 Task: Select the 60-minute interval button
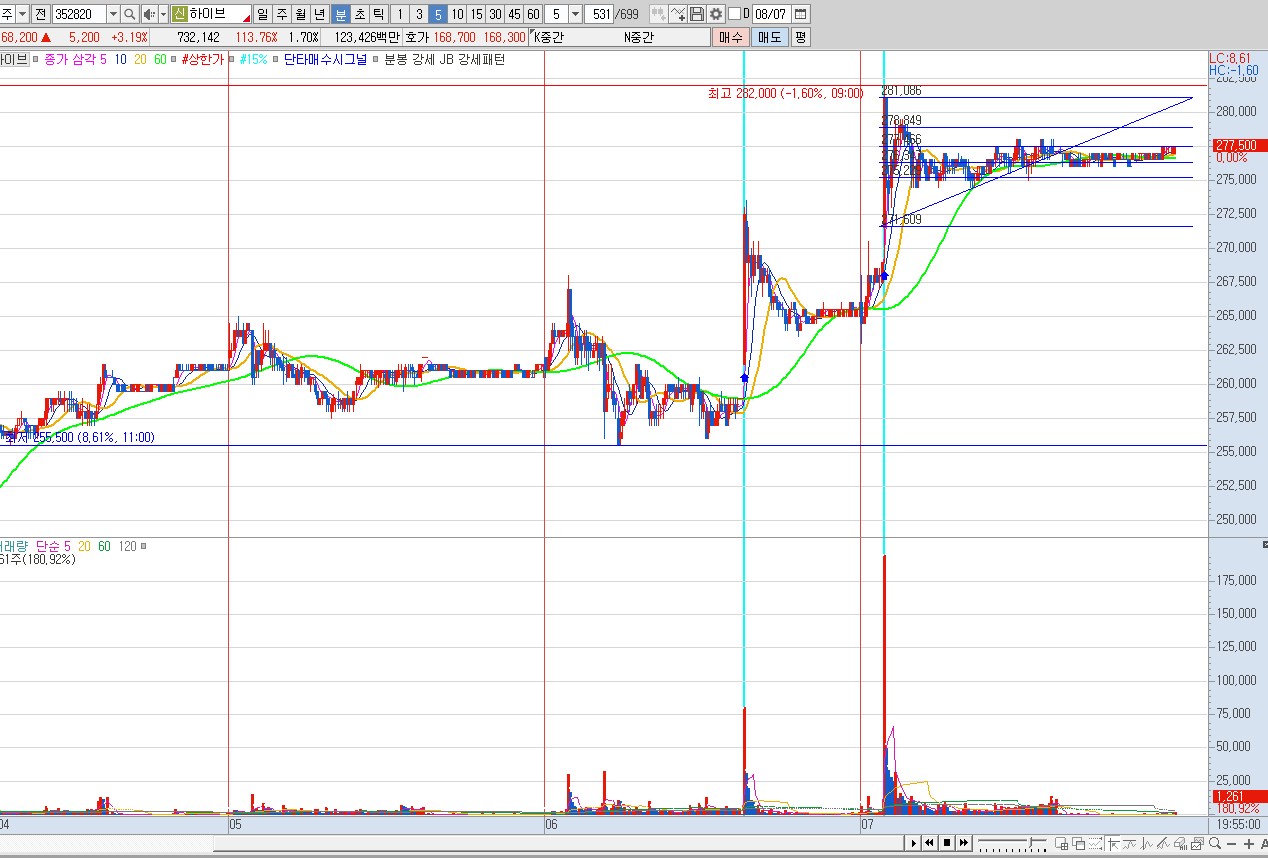tap(533, 14)
